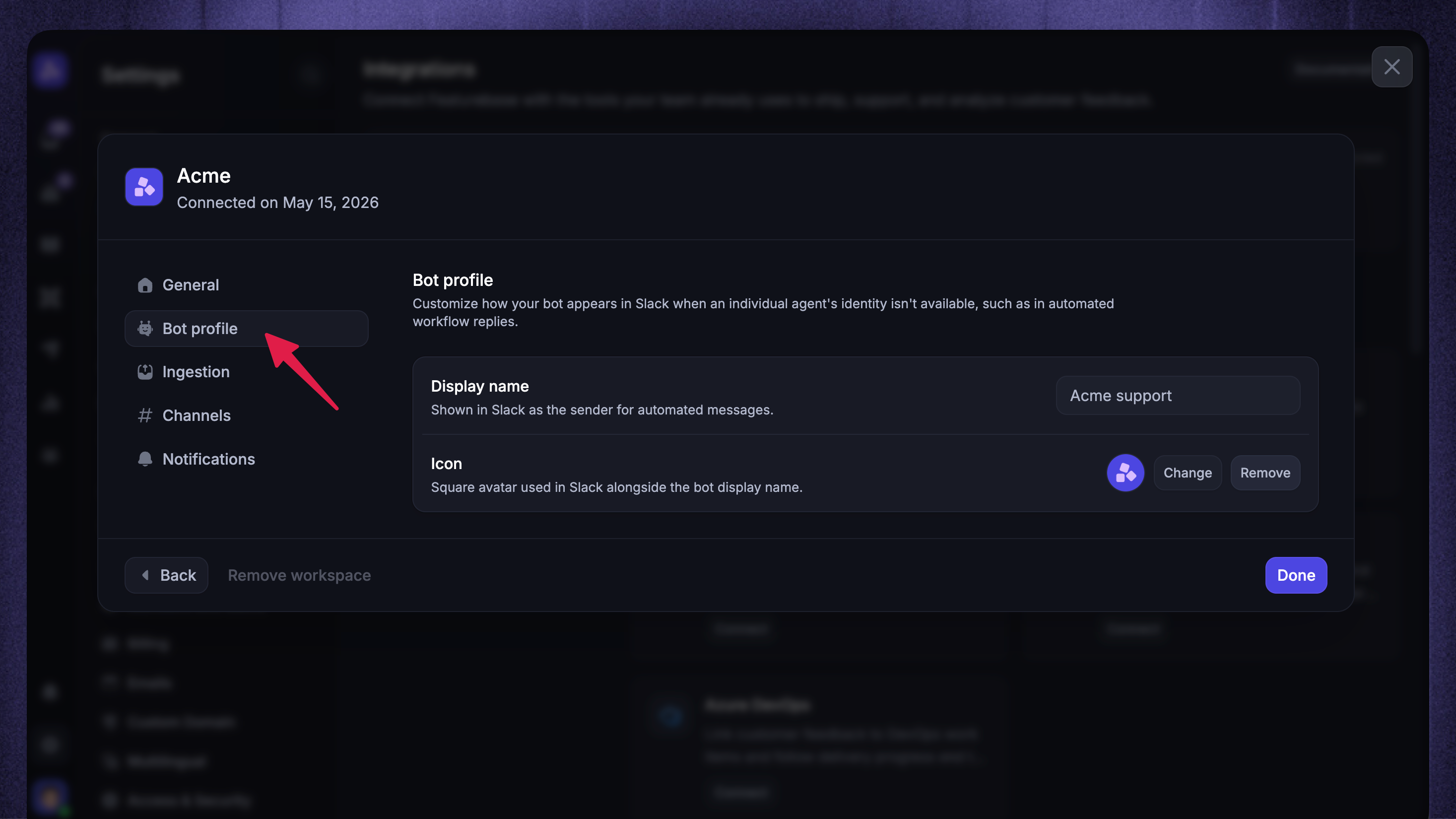The image size is (1456, 819).
Task: Click the Done button
Action: coord(1296,575)
